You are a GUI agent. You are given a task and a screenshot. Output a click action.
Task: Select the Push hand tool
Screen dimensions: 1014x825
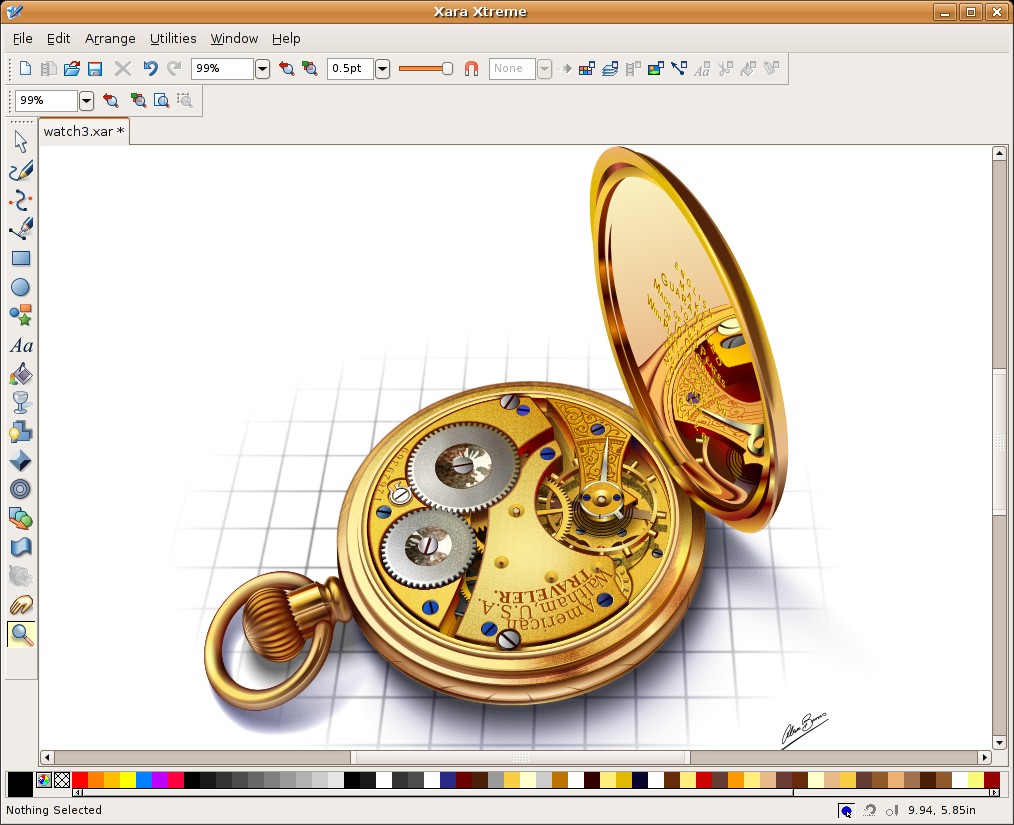click(20, 605)
